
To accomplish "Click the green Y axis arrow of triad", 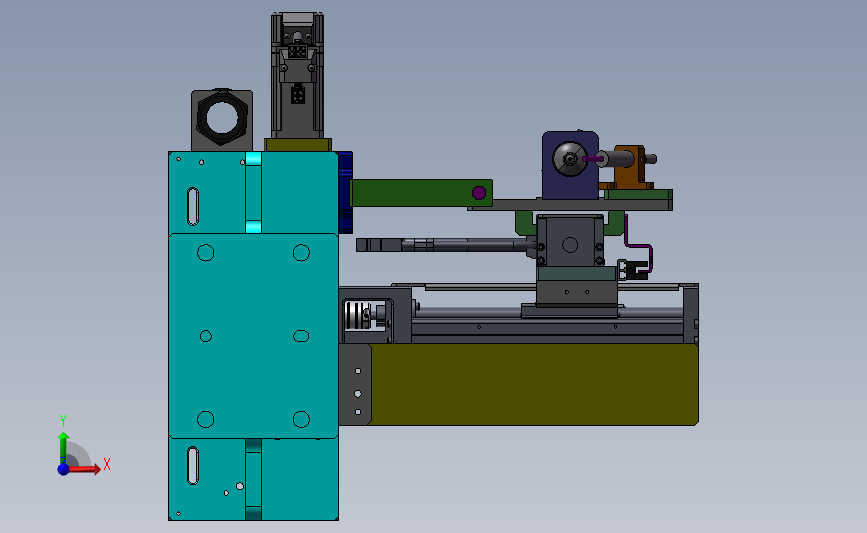I will click(63, 450).
